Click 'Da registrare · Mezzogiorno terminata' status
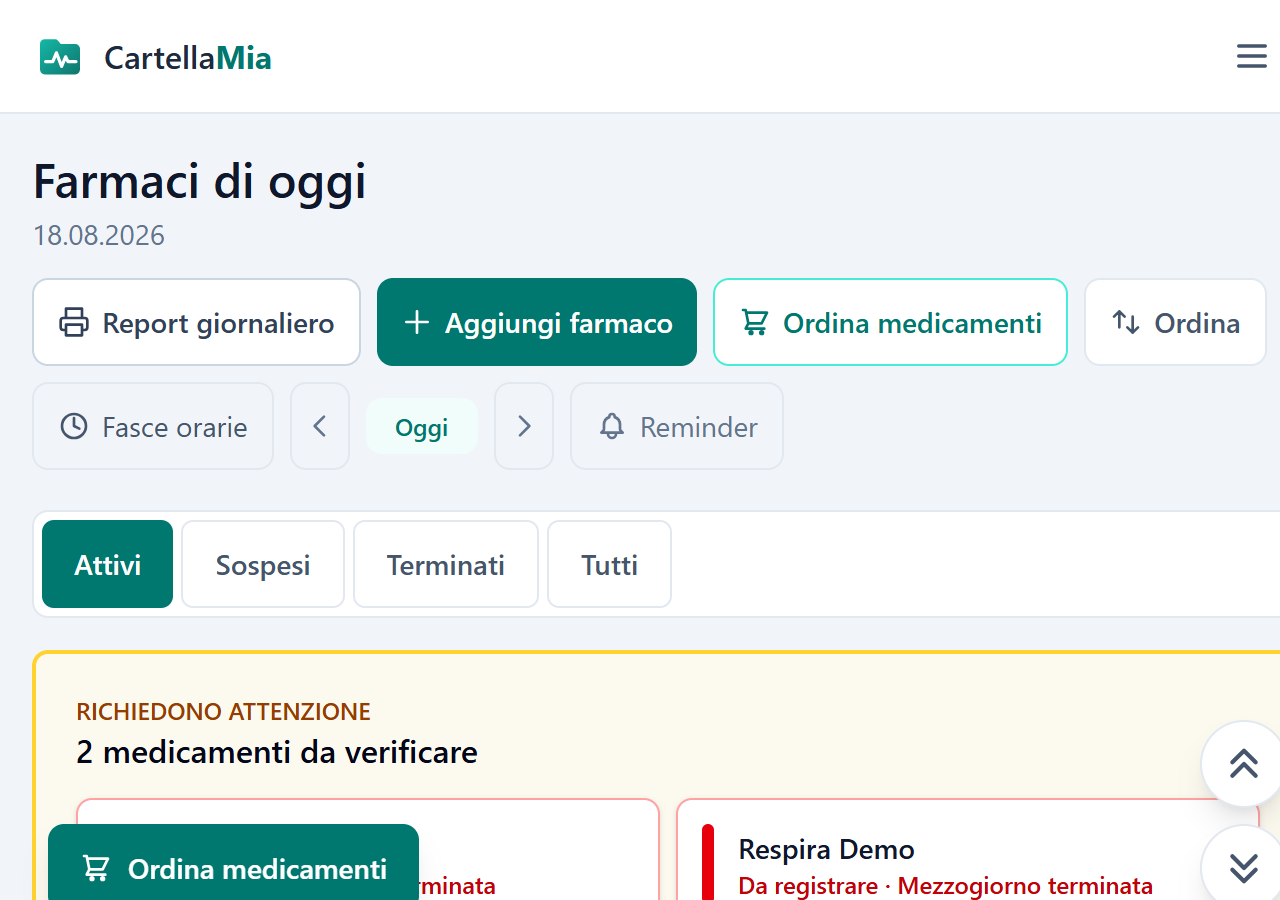This screenshot has width=1280, height=900. (x=946, y=886)
